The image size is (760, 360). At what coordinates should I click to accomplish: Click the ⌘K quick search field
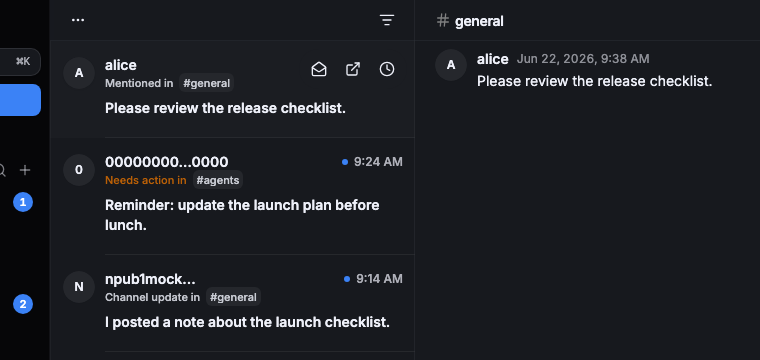pos(20,62)
